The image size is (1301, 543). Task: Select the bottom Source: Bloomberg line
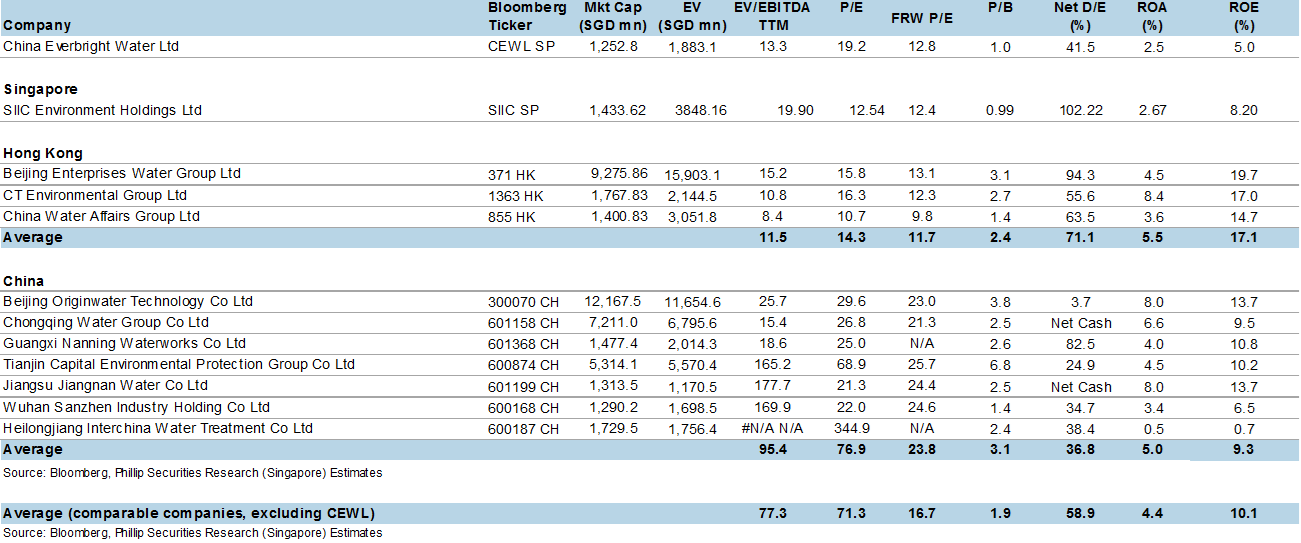point(193,533)
